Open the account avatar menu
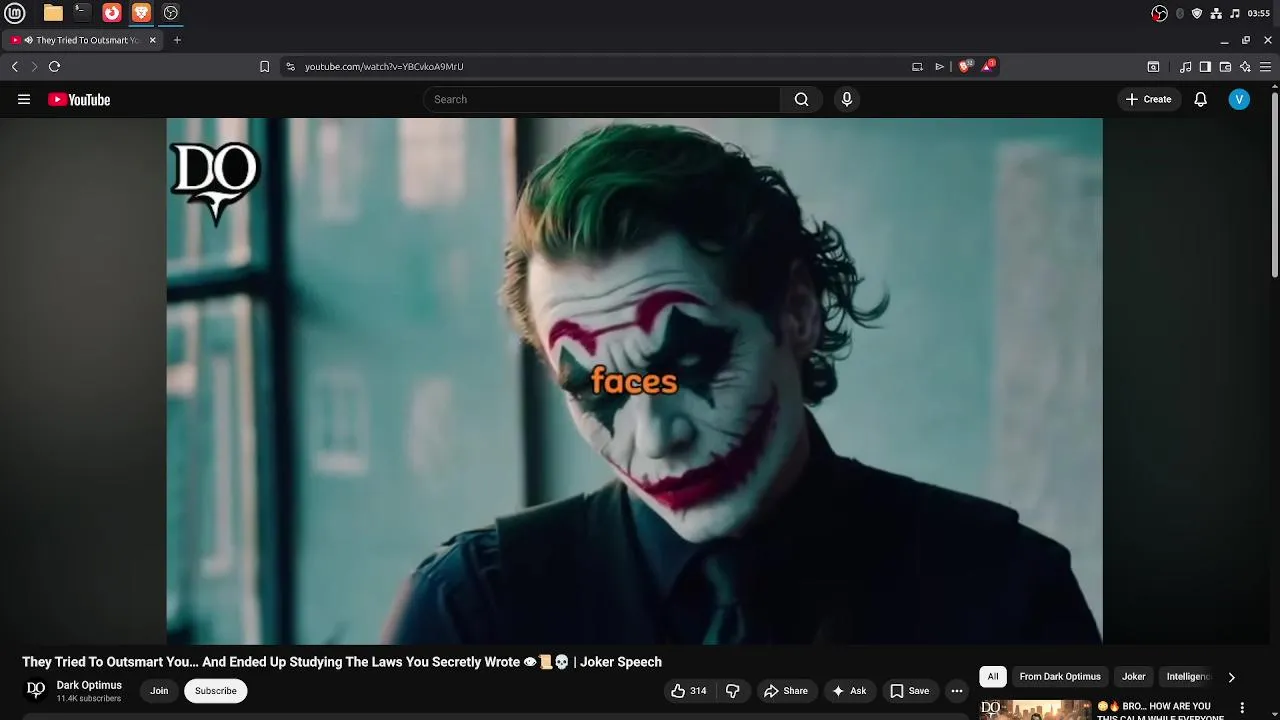Image resolution: width=1280 pixels, height=720 pixels. point(1239,99)
